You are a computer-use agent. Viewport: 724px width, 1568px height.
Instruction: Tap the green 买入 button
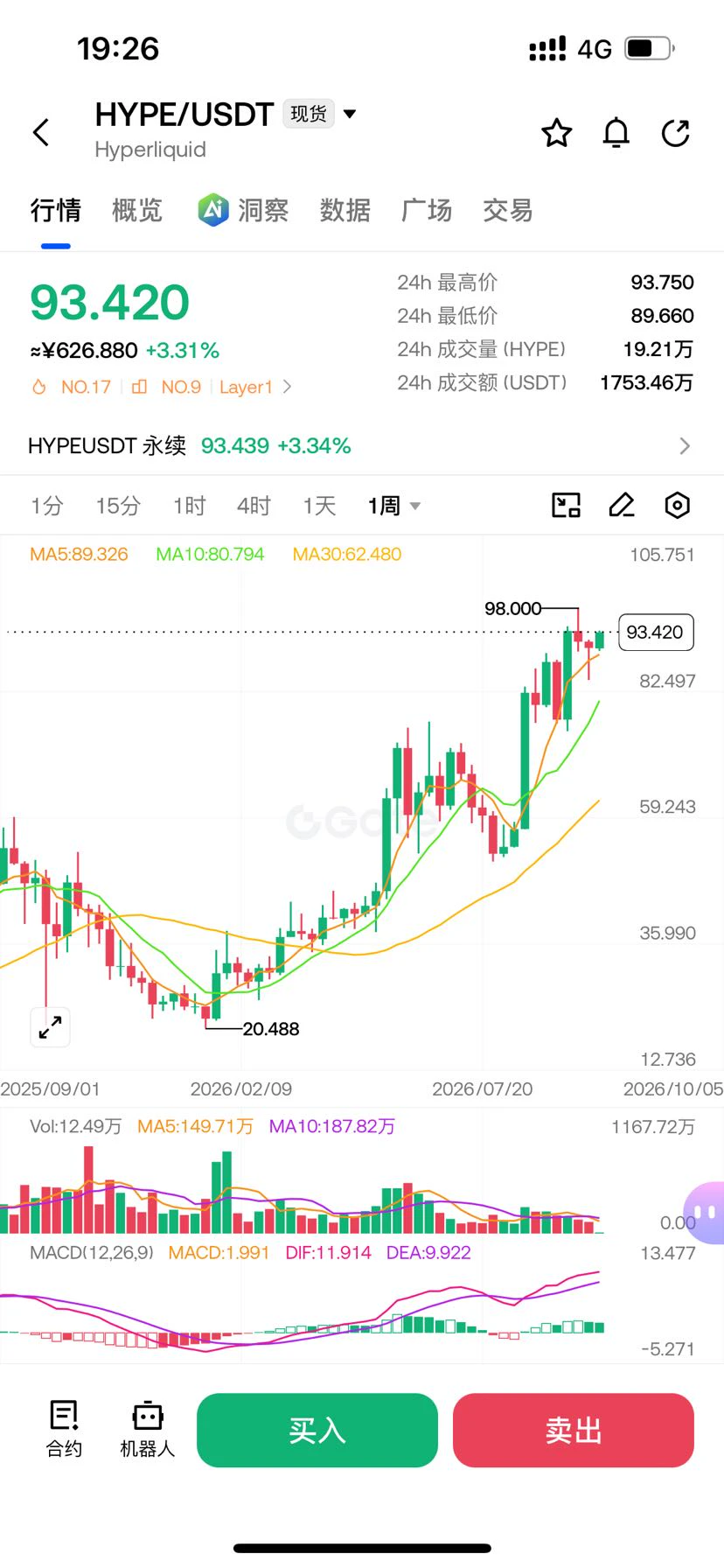[317, 1430]
